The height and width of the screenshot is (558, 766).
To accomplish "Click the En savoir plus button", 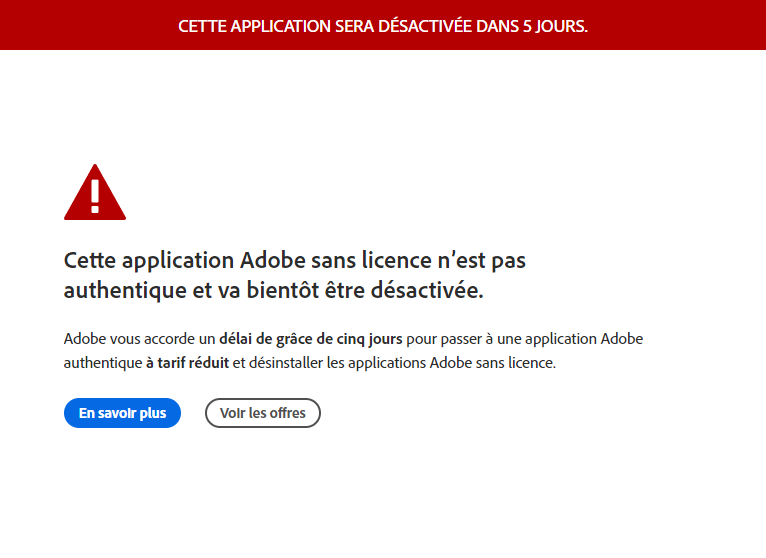I will [122, 413].
